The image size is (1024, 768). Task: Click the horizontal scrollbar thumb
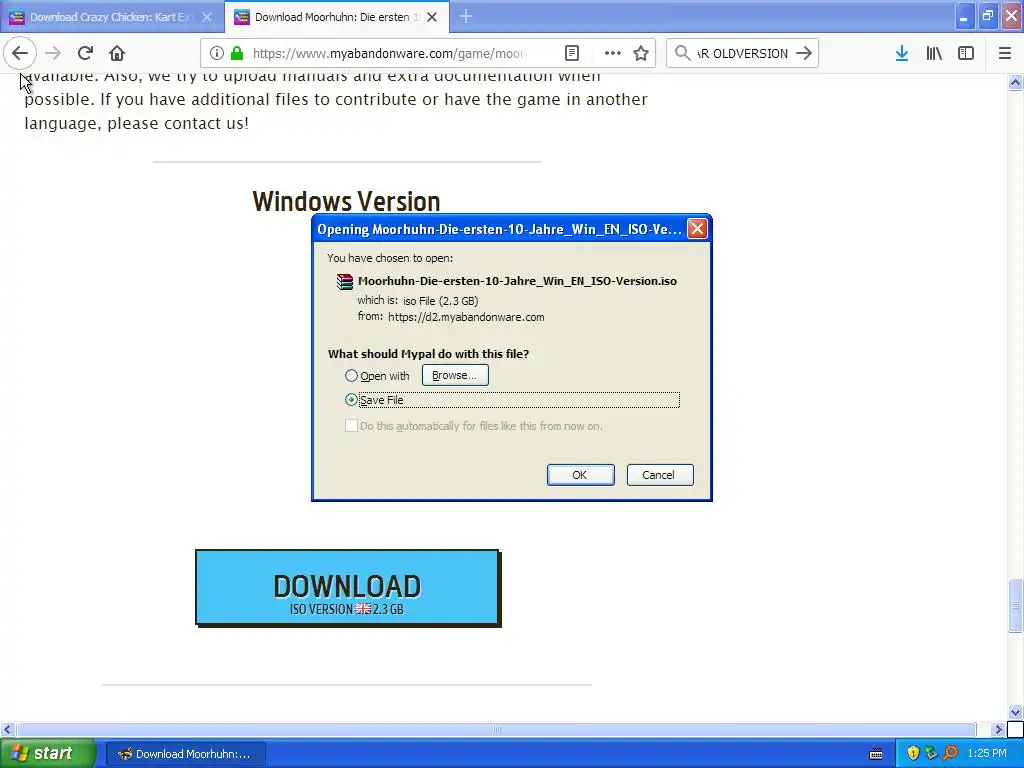(496, 729)
